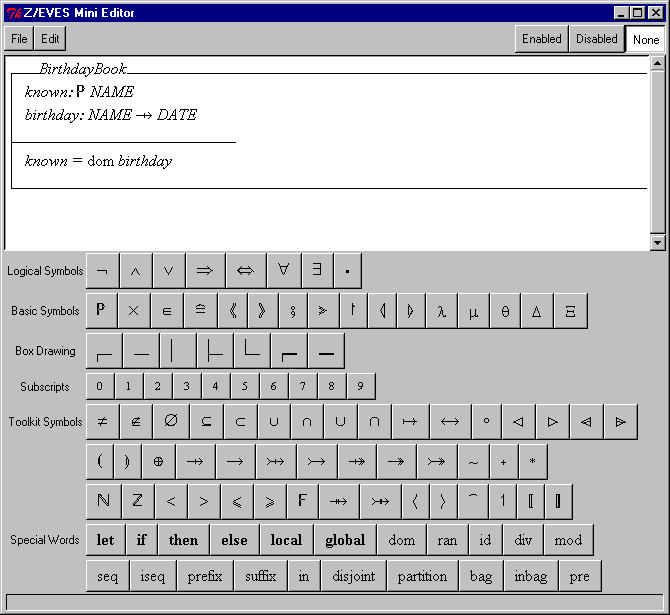Insert the negation symbol ¬

[102, 271]
